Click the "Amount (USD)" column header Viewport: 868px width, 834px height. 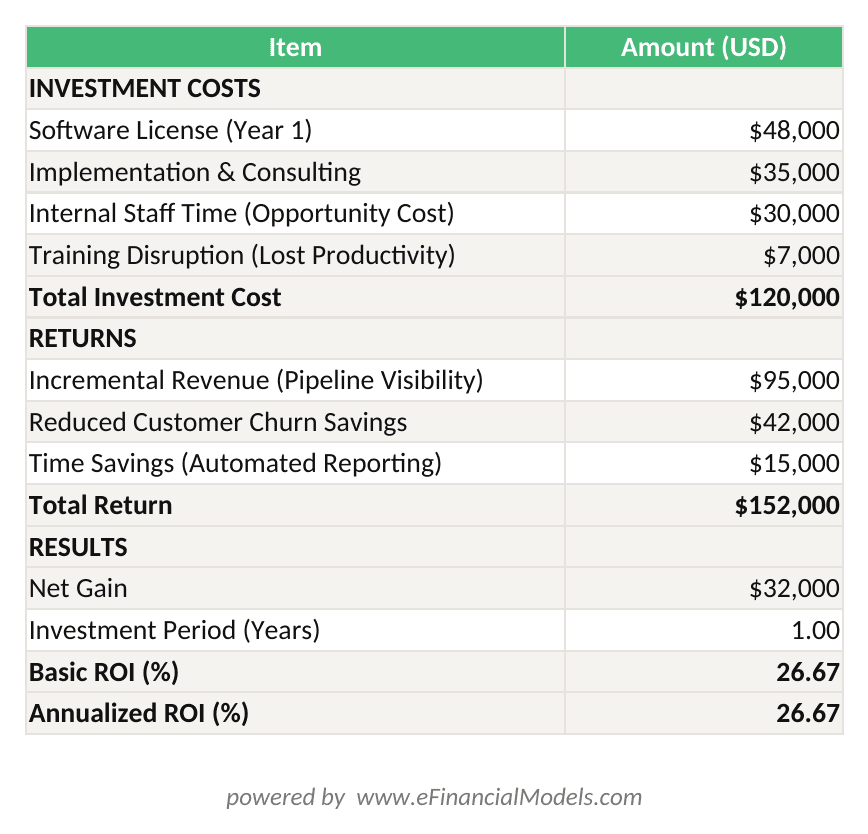(704, 47)
